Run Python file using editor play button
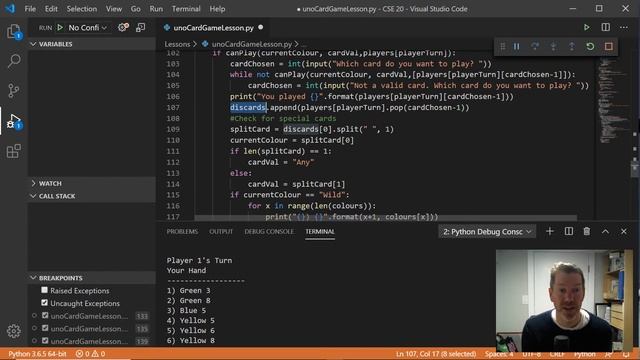This screenshot has height=360, width=640. (x=587, y=27)
